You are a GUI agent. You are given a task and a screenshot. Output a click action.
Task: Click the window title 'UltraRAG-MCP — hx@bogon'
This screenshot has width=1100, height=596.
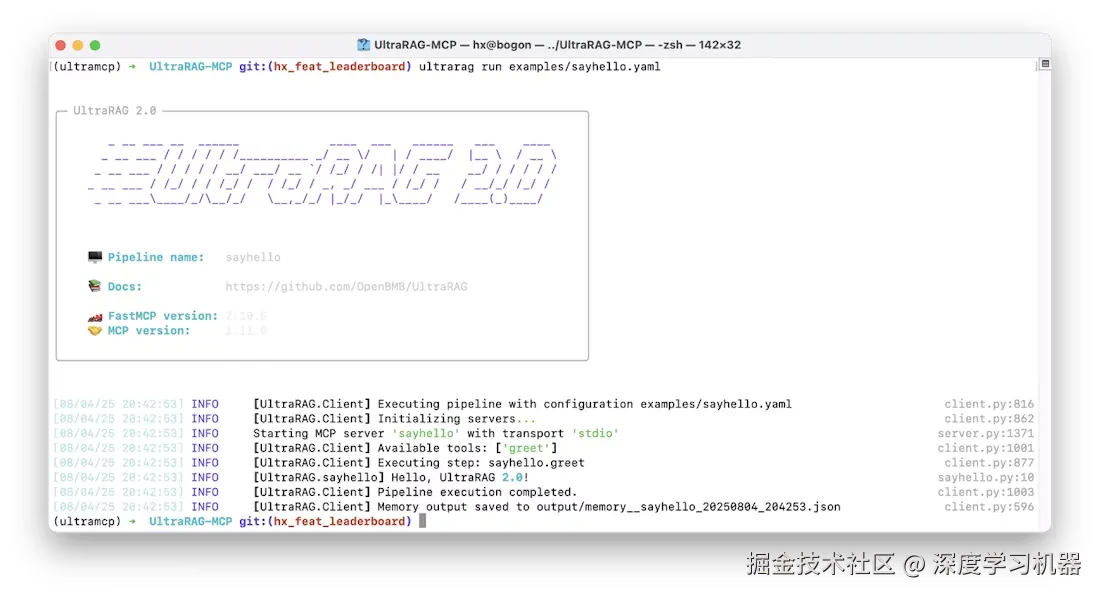[x=452, y=45]
